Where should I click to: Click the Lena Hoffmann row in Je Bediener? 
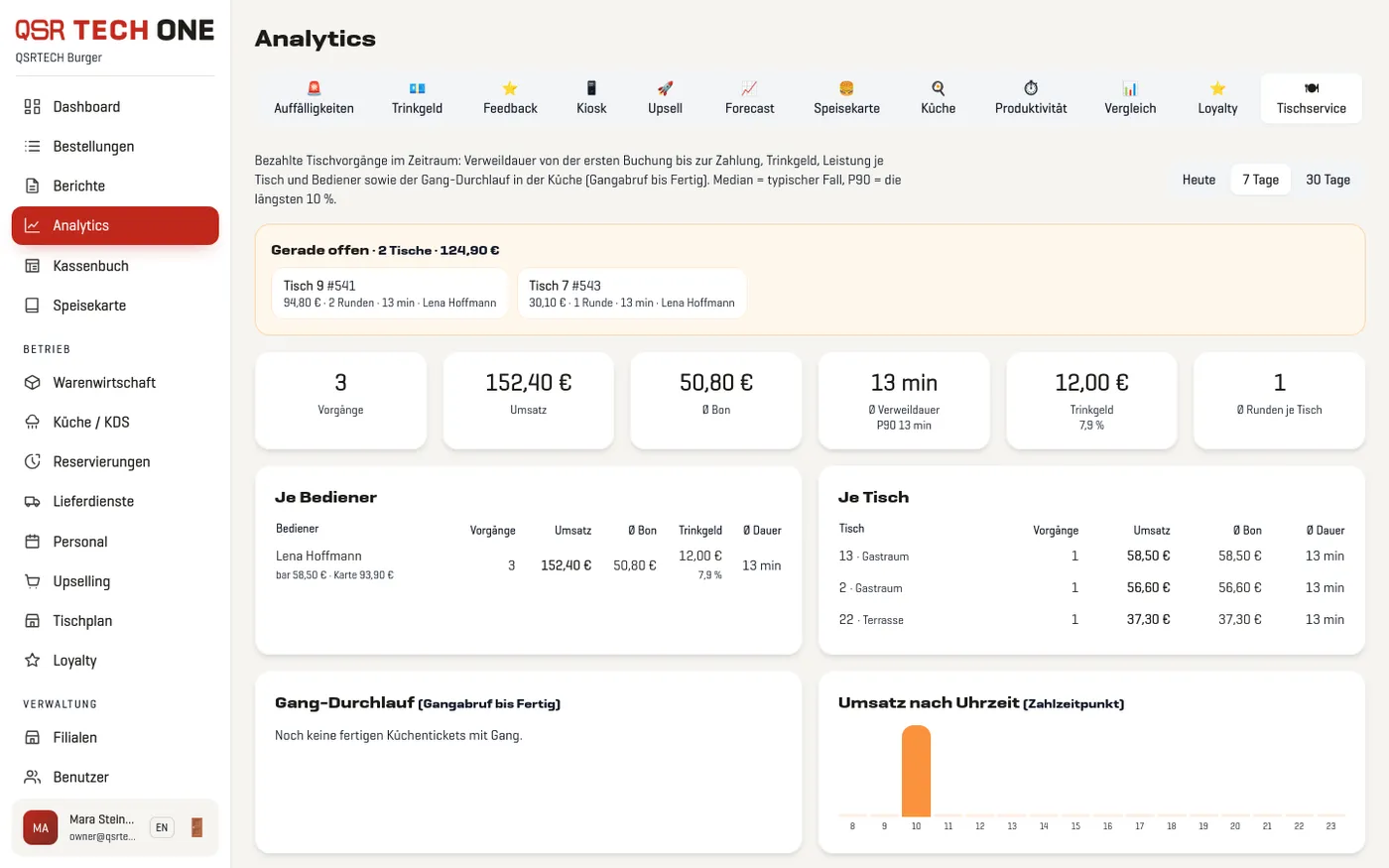528,564
